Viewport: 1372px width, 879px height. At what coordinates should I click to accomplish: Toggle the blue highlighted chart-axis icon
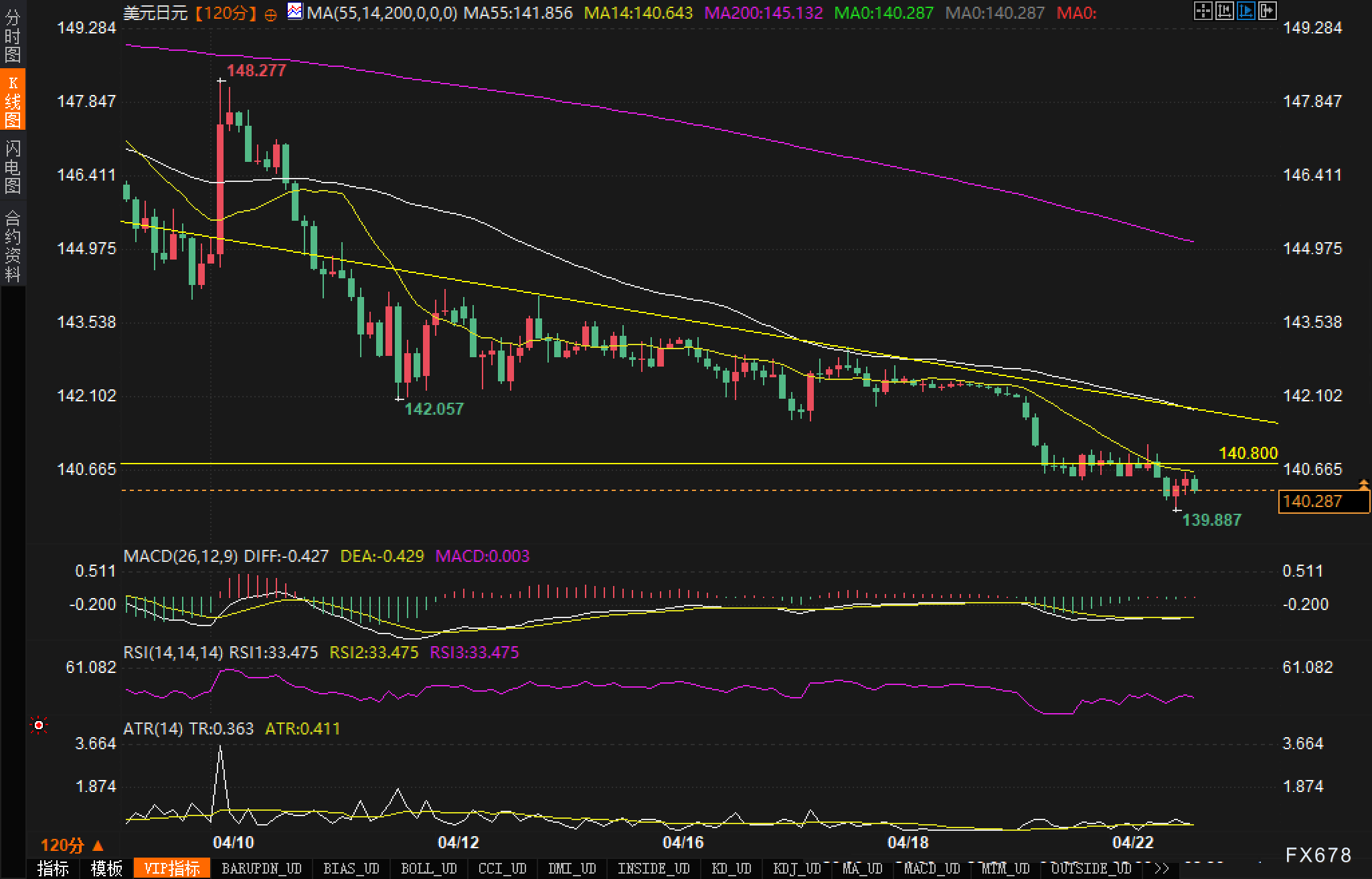pyautogui.click(x=1246, y=11)
